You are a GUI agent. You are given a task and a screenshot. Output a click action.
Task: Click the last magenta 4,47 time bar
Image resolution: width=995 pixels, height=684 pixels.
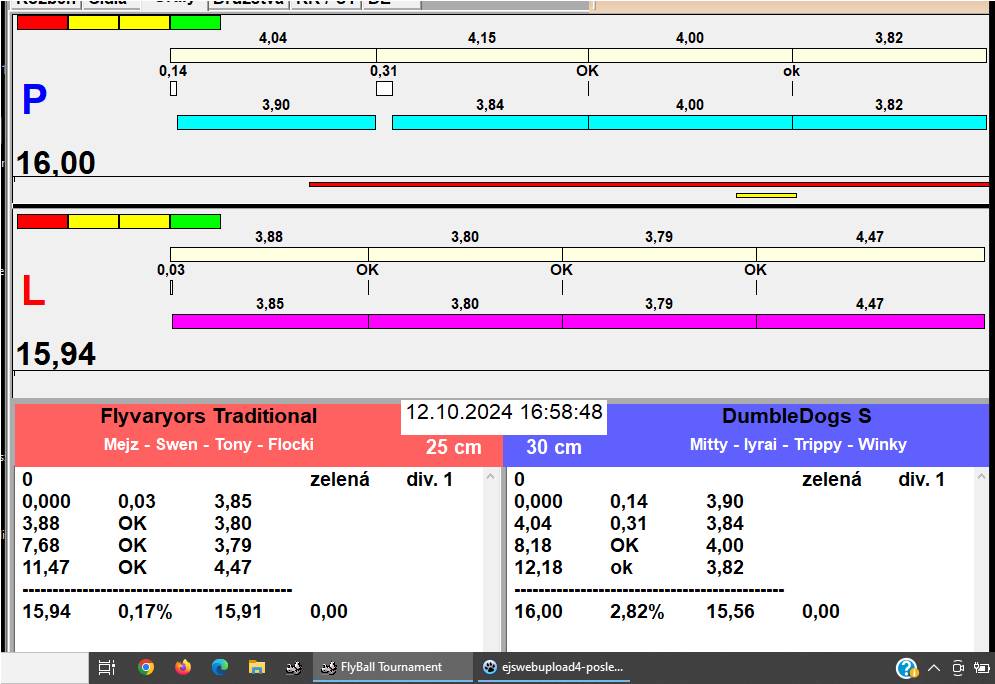(x=869, y=321)
